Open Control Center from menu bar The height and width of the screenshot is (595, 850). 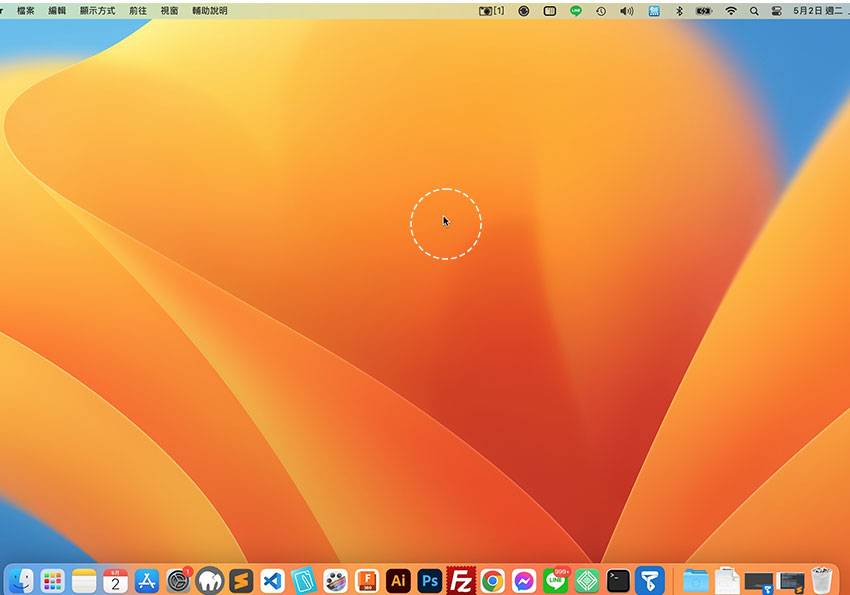(x=777, y=10)
